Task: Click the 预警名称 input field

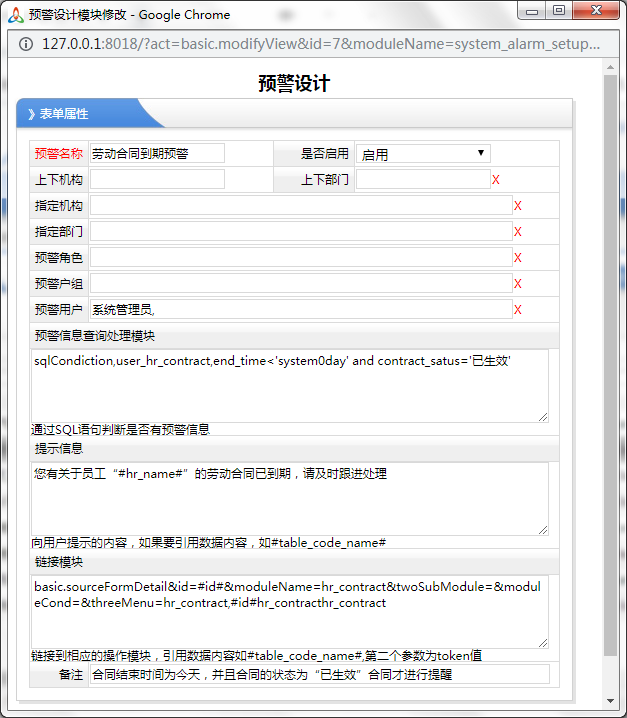Action: pyautogui.click(x=157, y=154)
